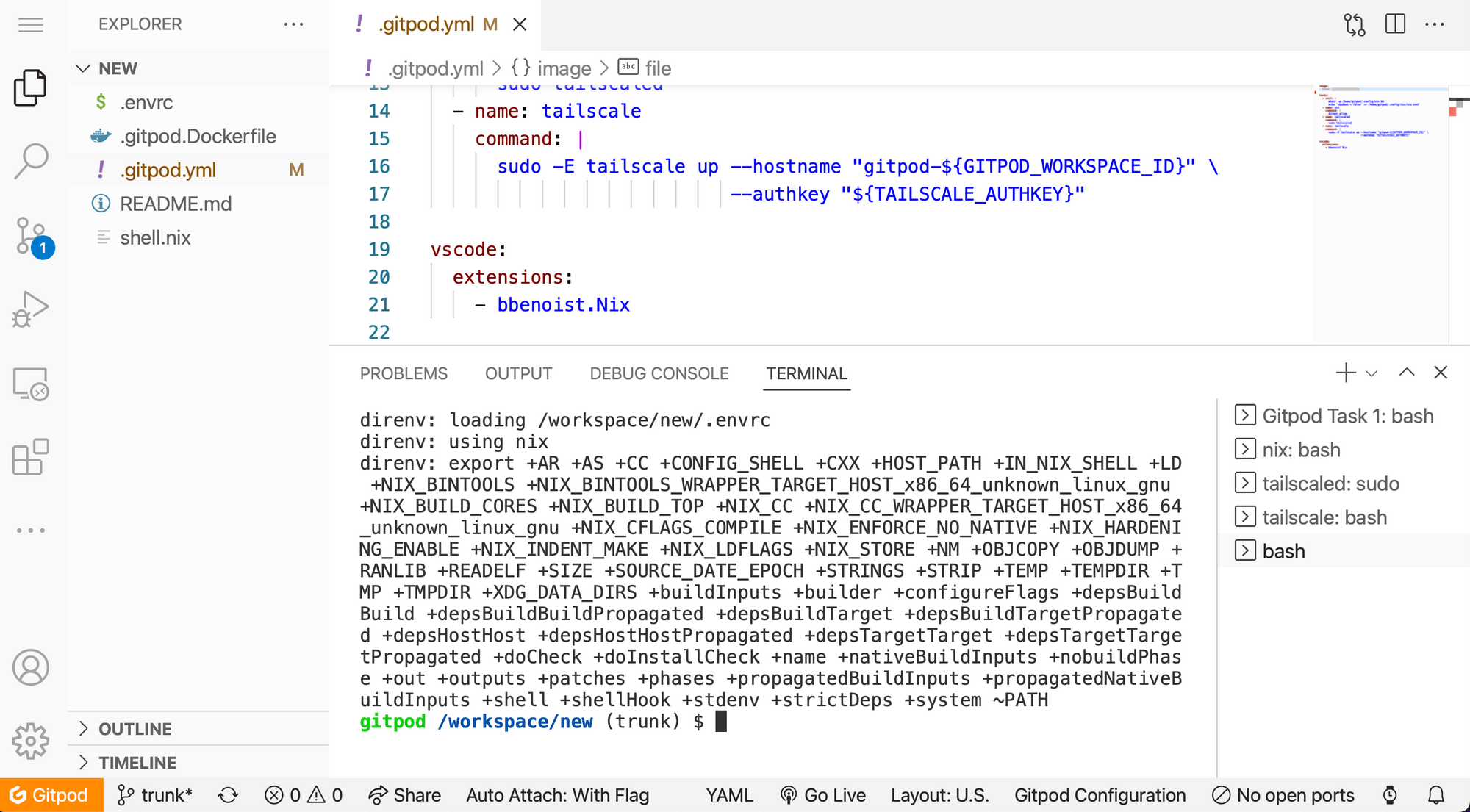Open the Run and Debug view

pyautogui.click(x=30, y=309)
